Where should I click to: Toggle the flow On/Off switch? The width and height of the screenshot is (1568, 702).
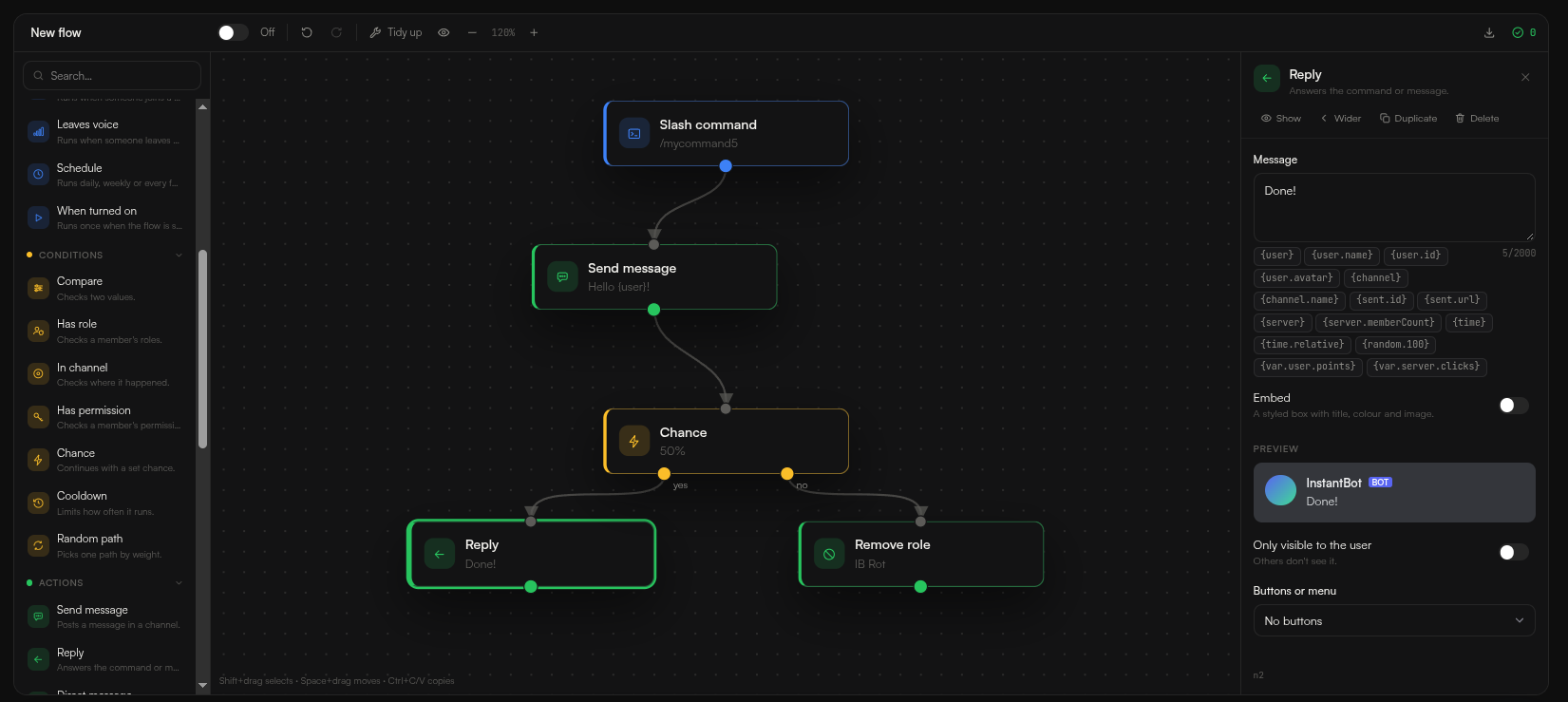coord(233,32)
